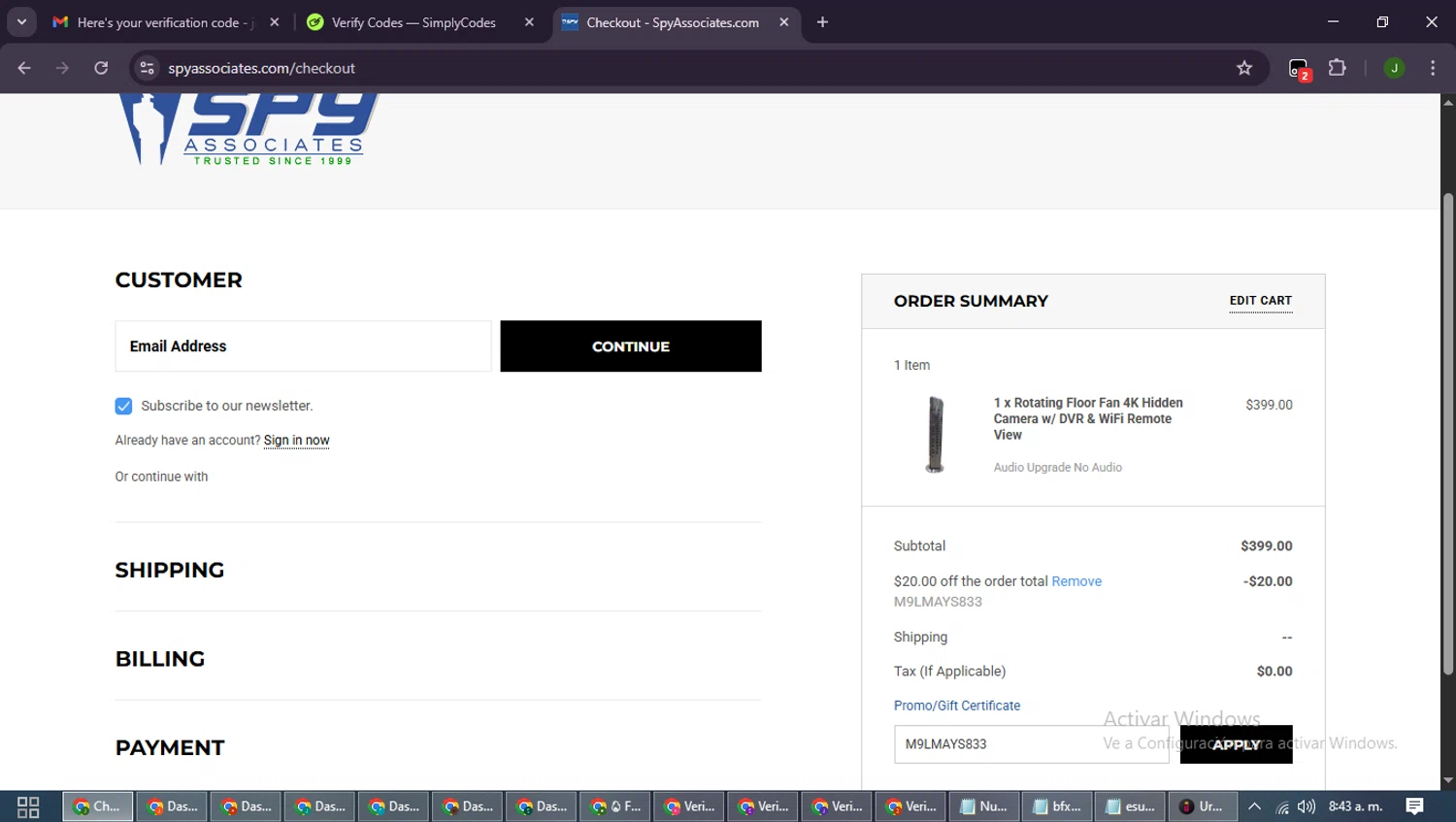The height and width of the screenshot is (822, 1456).
Task: Show hidden system tray icons
Action: click(x=1254, y=806)
